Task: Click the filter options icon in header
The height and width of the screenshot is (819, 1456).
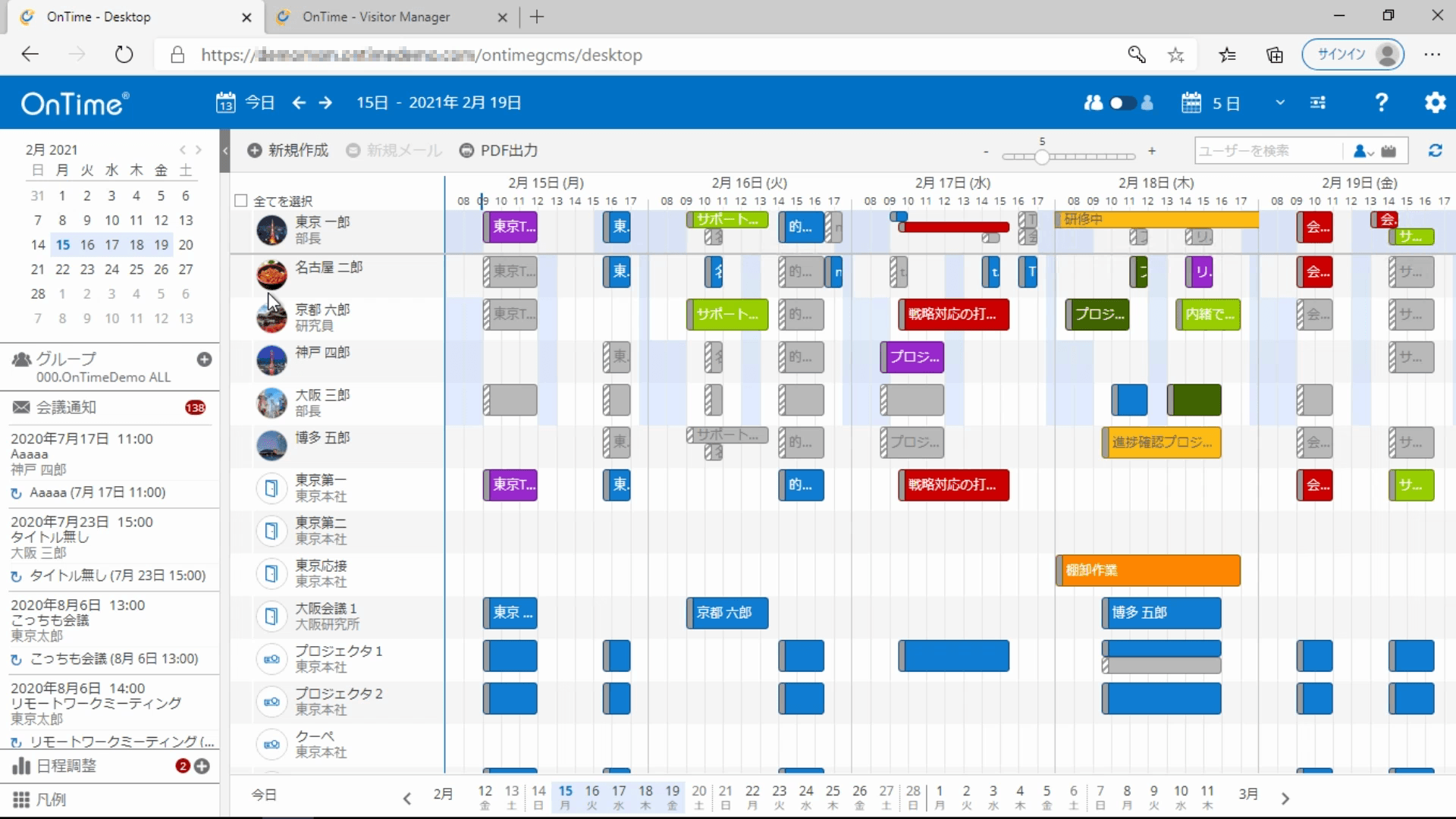Action: point(1318,102)
